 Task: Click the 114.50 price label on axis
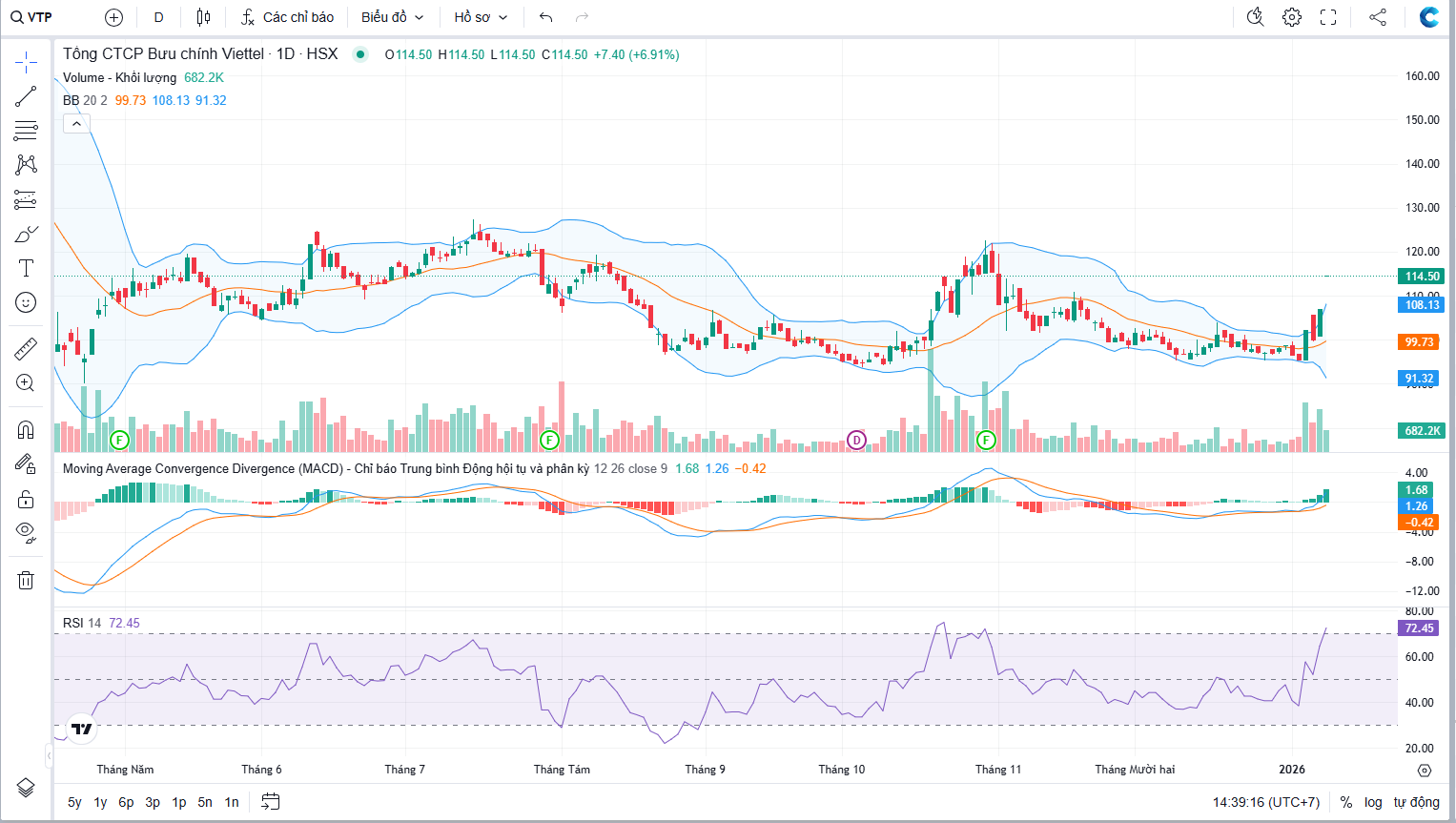[x=1422, y=277]
